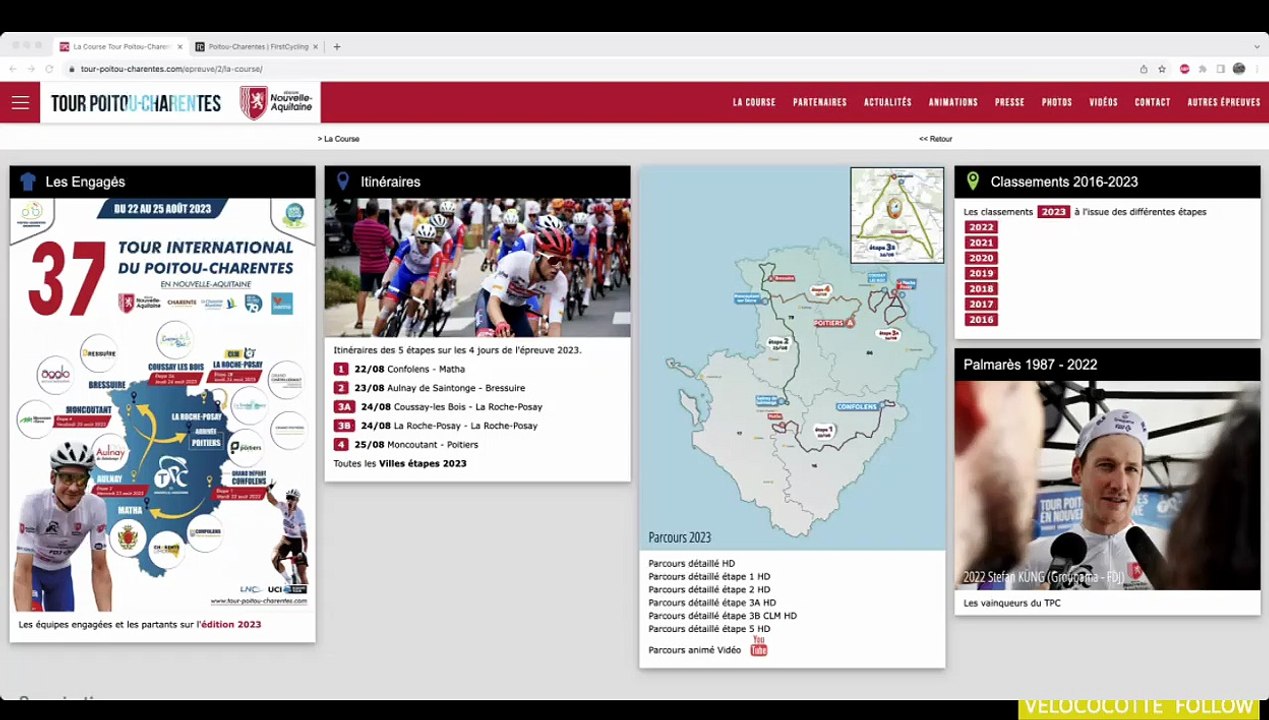Click the Nouvelle-Aquitaine region logo

[x=277, y=102]
